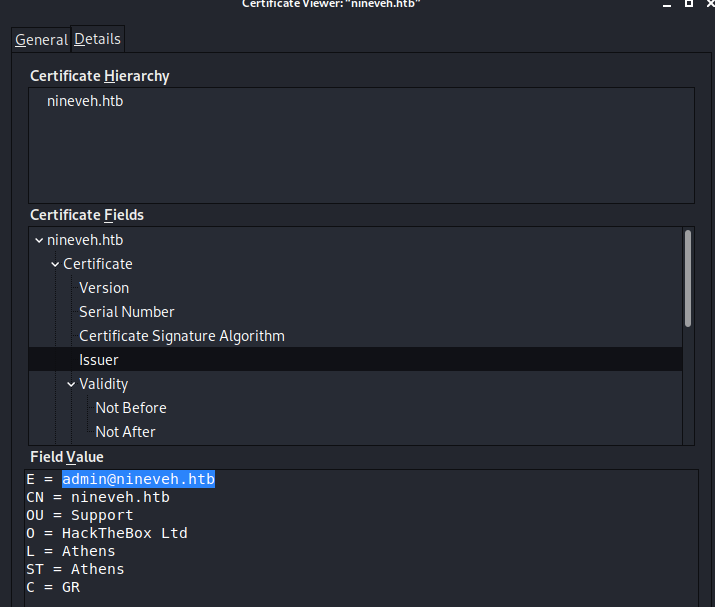Click the Validity field label

pyautogui.click(x=104, y=384)
